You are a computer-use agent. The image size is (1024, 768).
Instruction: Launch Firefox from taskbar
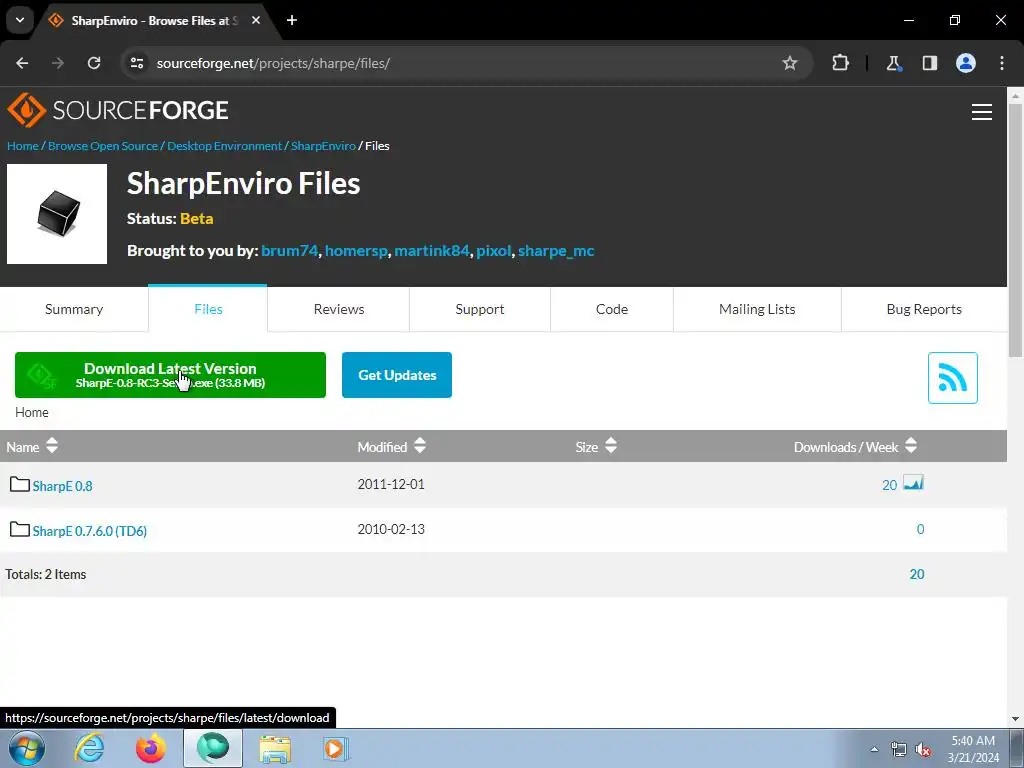point(151,748)
